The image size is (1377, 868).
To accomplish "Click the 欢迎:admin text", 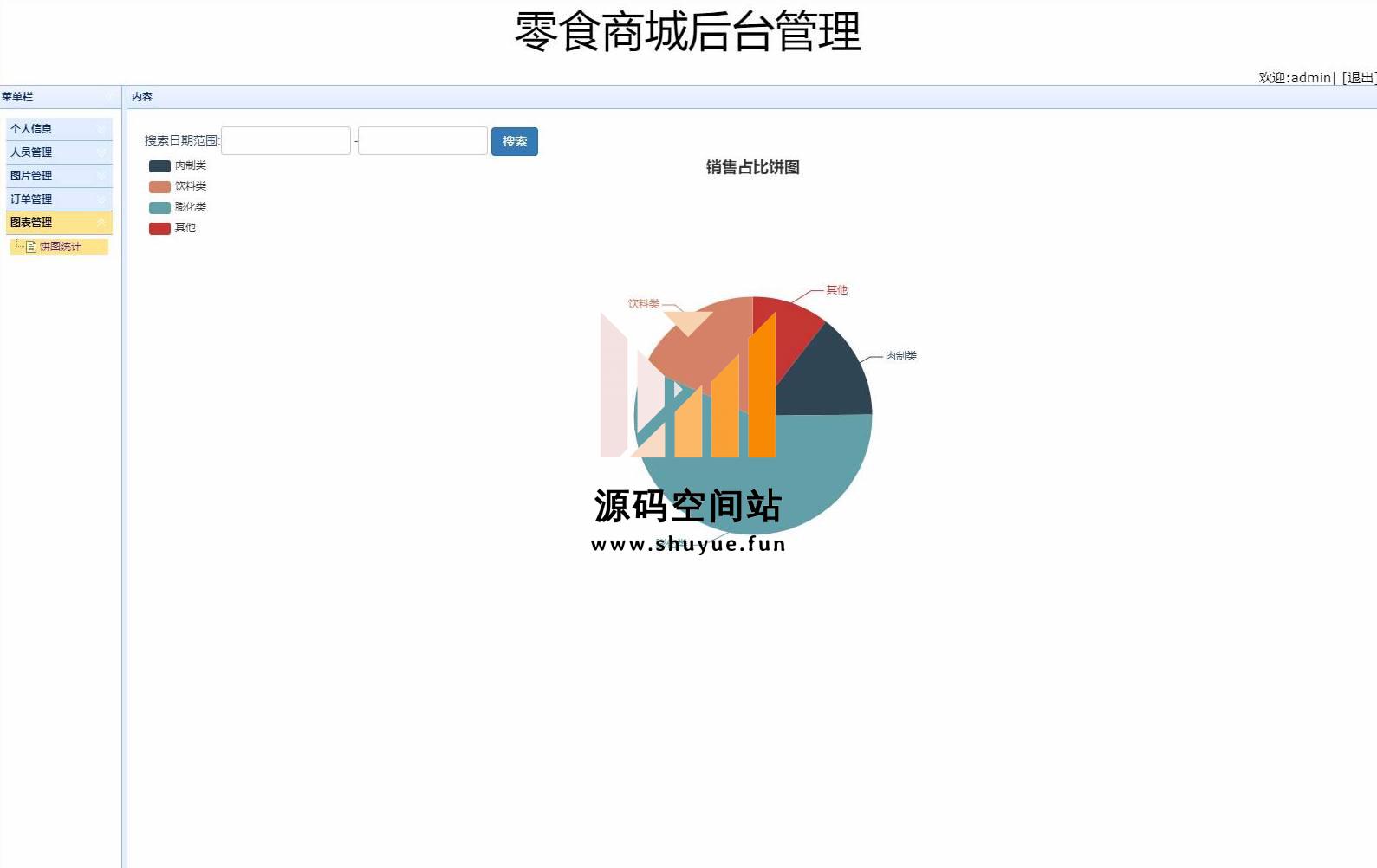I will [1295, 77].
